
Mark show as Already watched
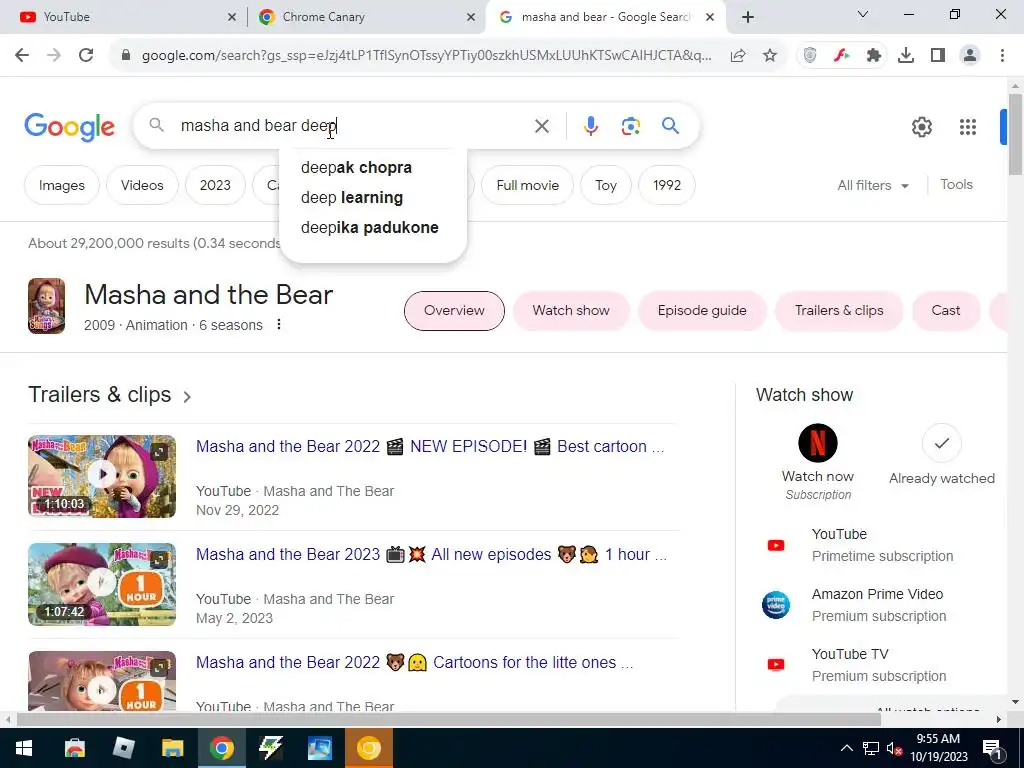click(942, 443)
